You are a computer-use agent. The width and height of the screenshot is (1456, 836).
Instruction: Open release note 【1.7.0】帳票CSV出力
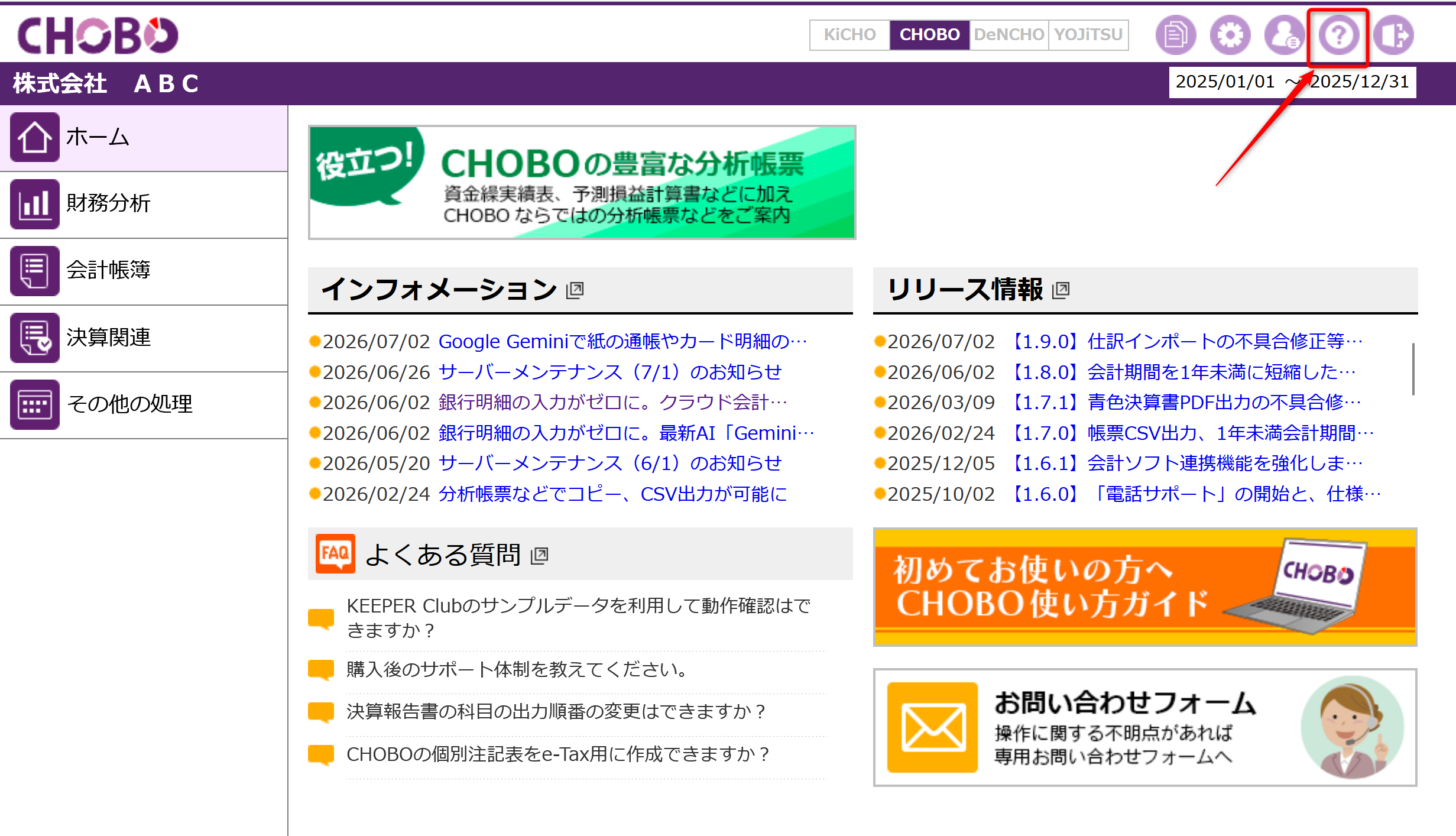(x=1191, y=433)
